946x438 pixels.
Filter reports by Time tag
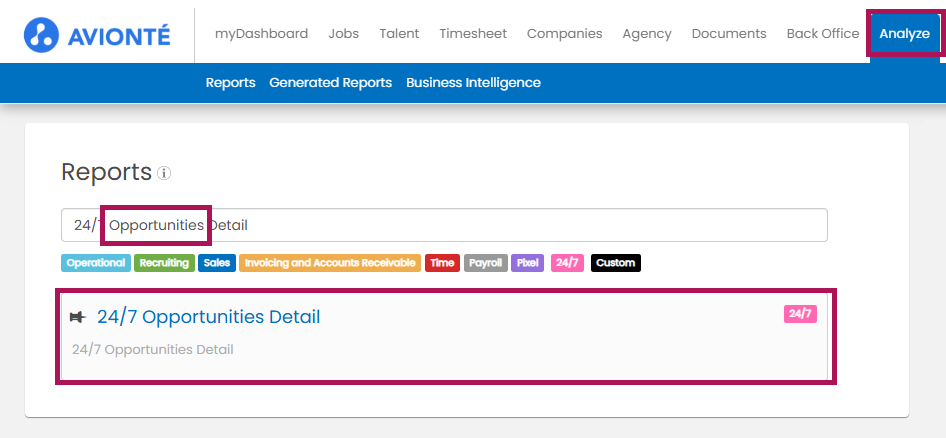pyautogui.click(x=442, y=263)
